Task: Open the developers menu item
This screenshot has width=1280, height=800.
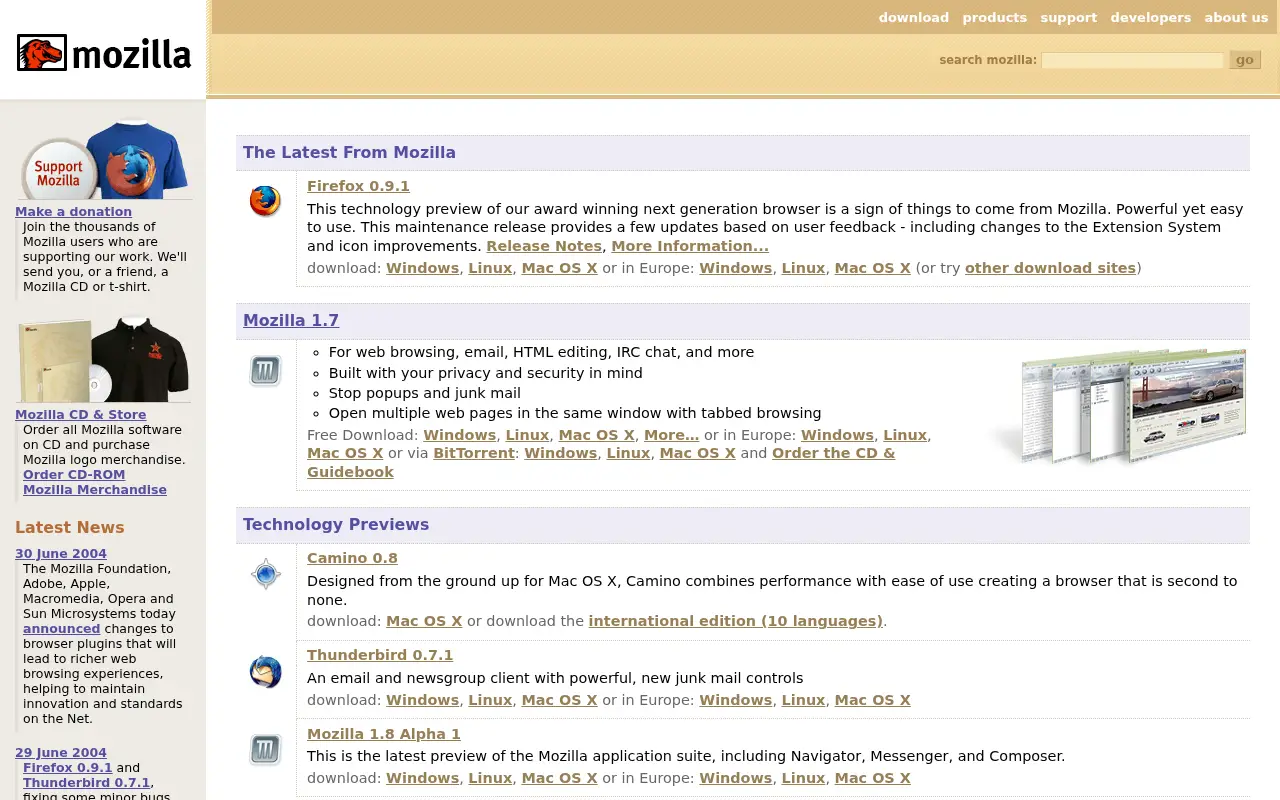Action: click(1150, 17)
